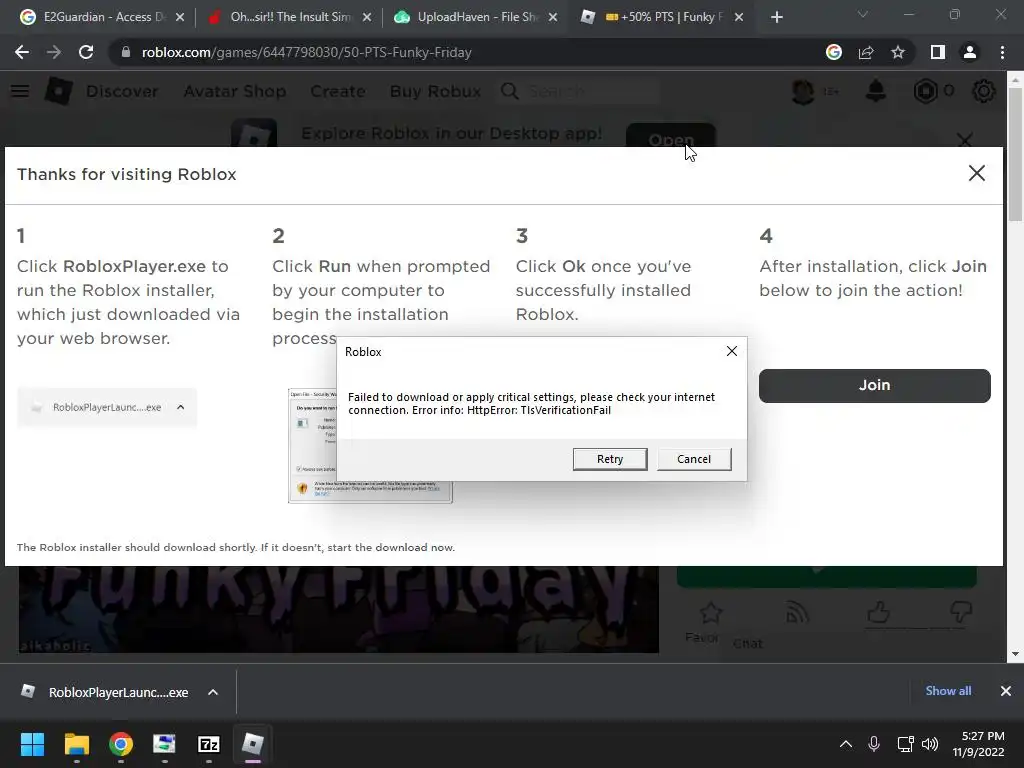
Task: Open the browser side panel
Action: coord(938,52)
